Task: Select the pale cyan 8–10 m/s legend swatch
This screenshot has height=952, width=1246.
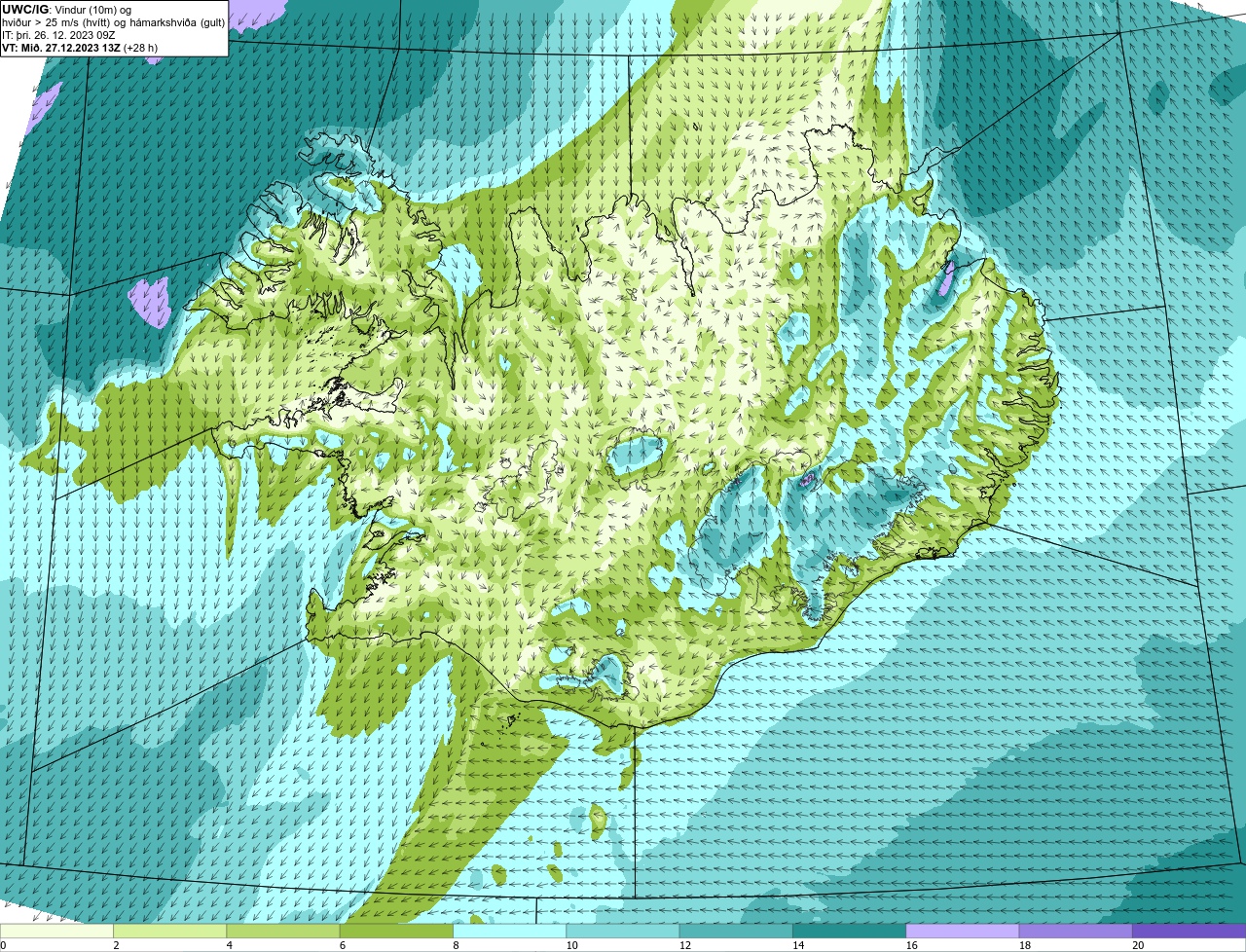Action: click(510, 931)
